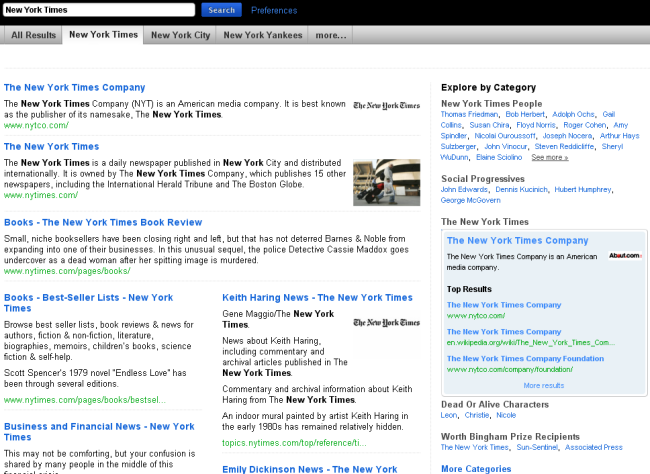This screenshot has width=650, height=474.
Task: Open Elaine Sciolino link
Action: pyautogui.click(x=499, y=157)
